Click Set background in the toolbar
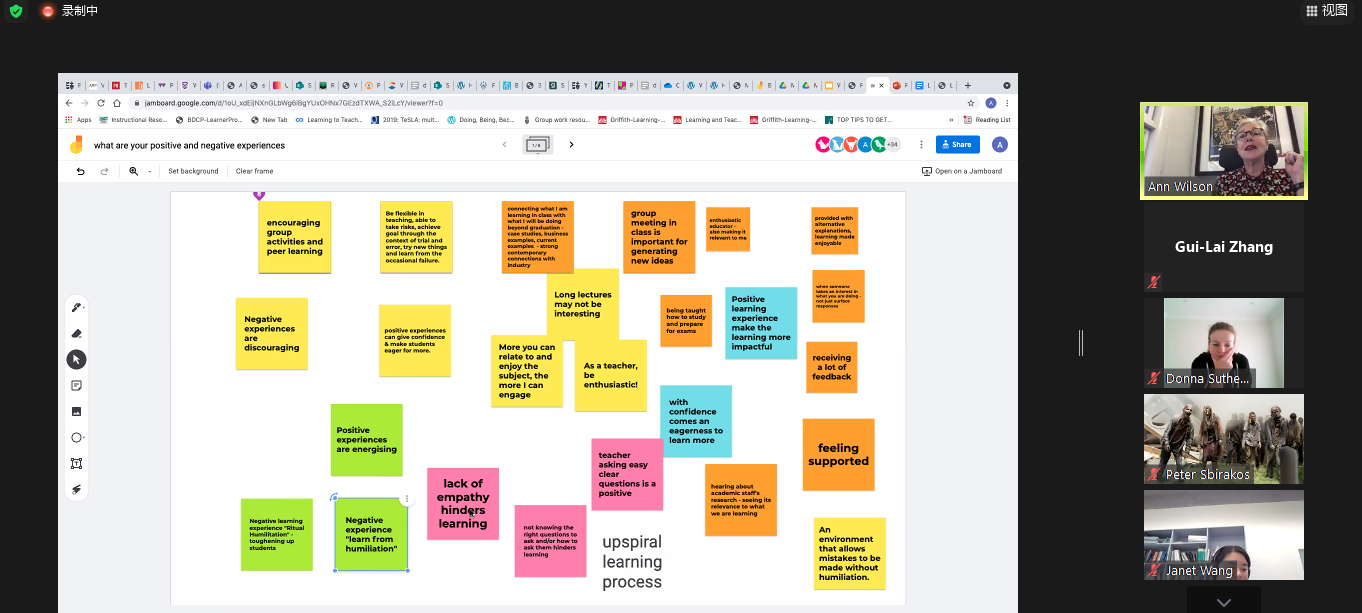 tap(193, 171)
